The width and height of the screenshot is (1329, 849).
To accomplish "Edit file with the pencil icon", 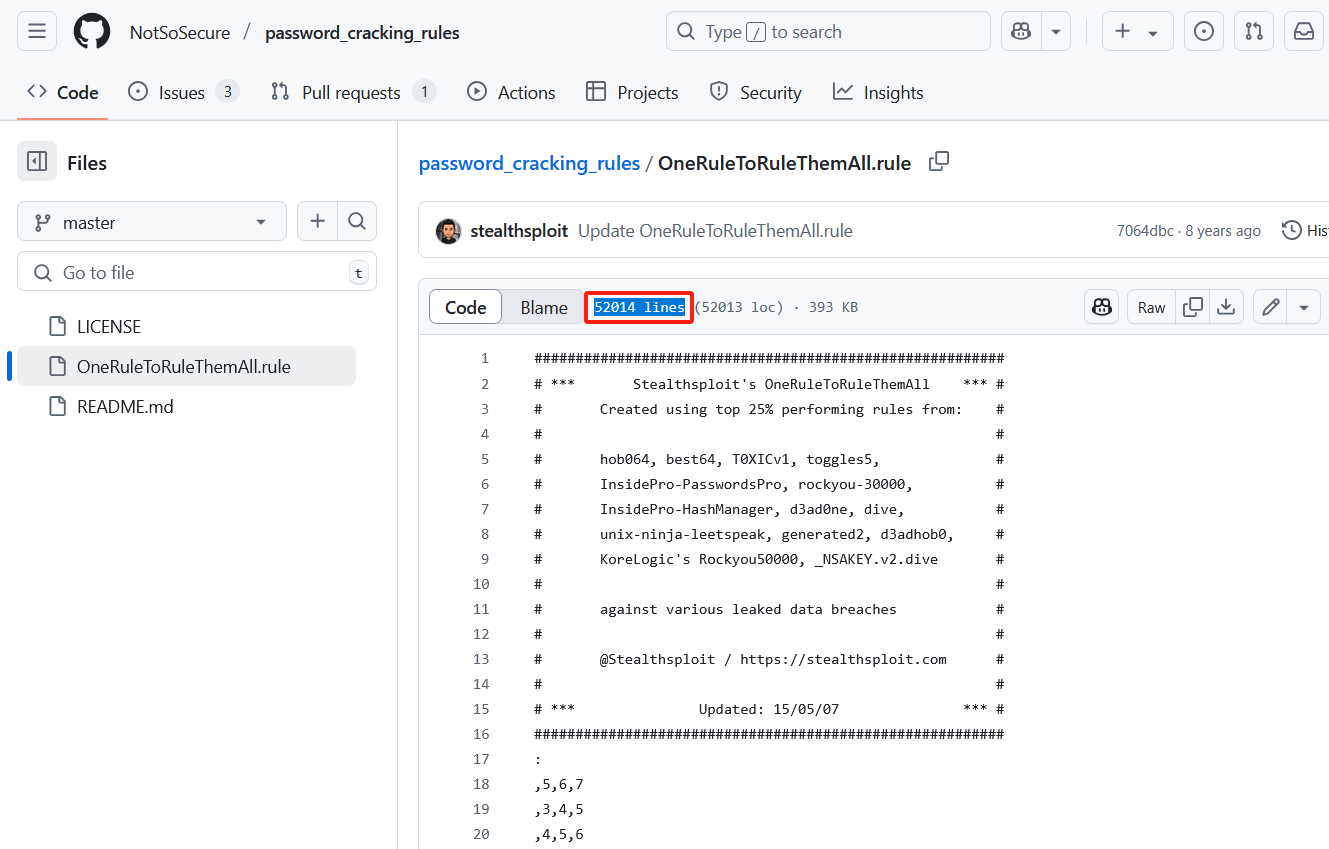I will 1271,307.
